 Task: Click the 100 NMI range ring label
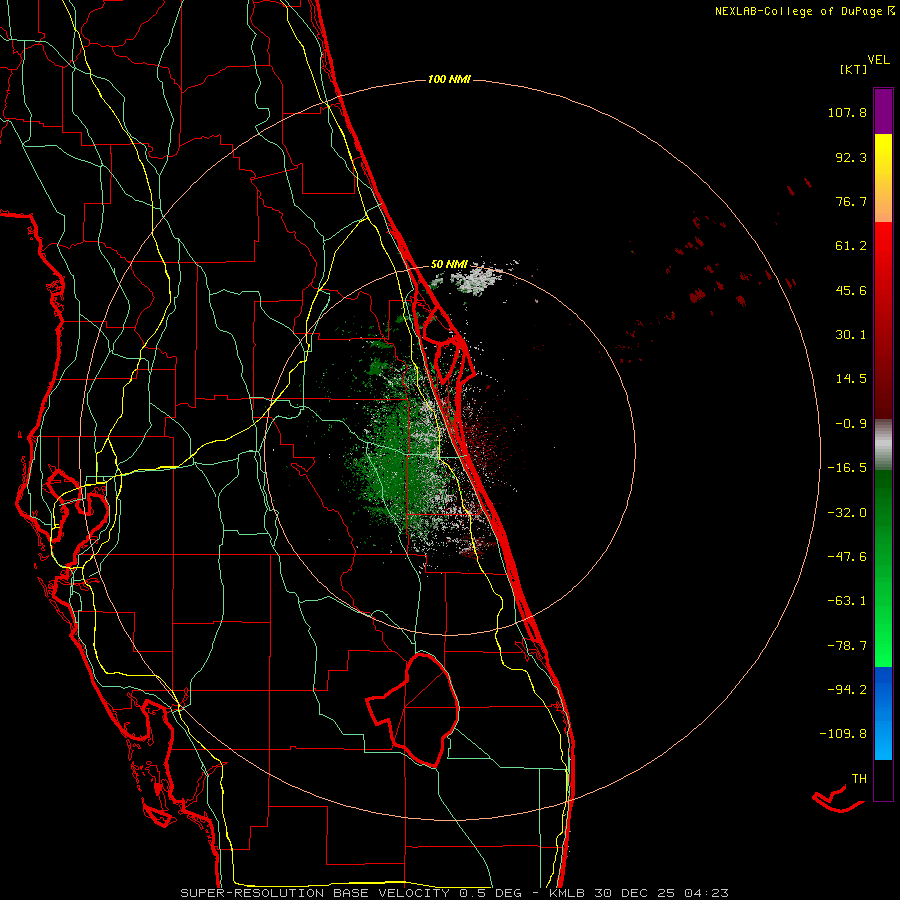[449, 79]
